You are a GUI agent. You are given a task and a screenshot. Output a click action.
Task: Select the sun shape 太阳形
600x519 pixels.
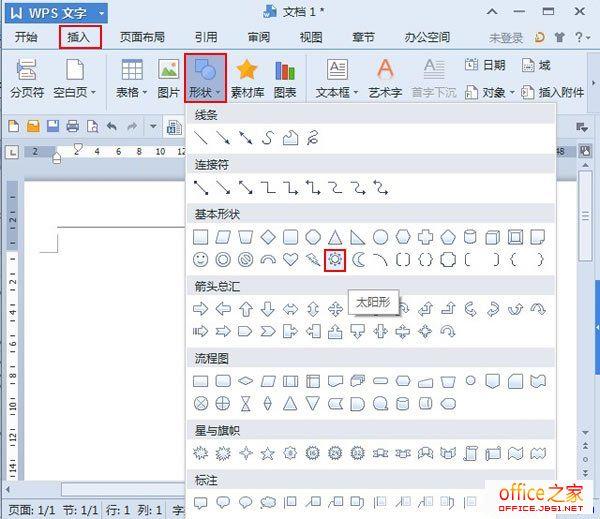(x=335, y=260)
